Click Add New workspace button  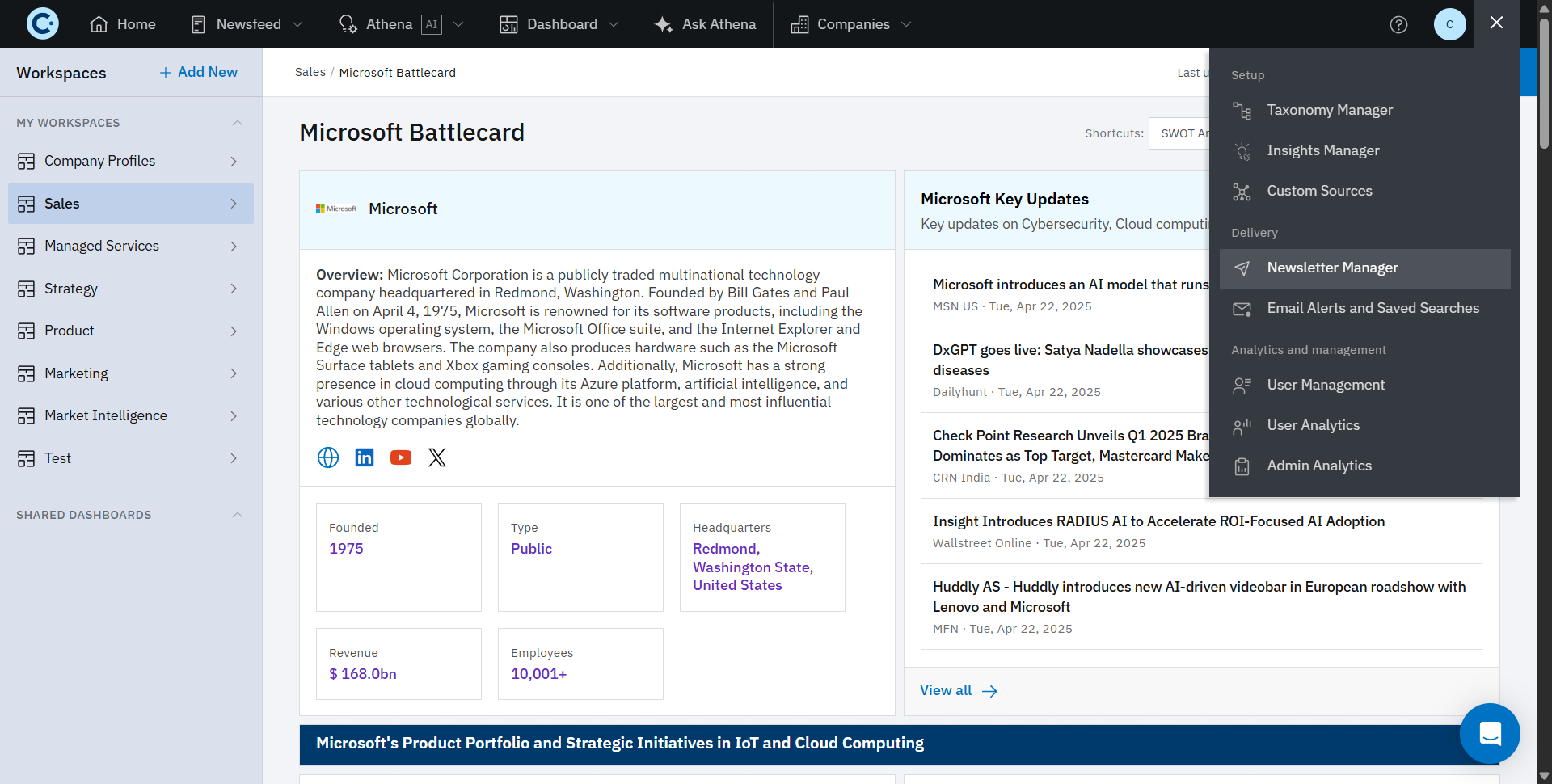point(199,73)
